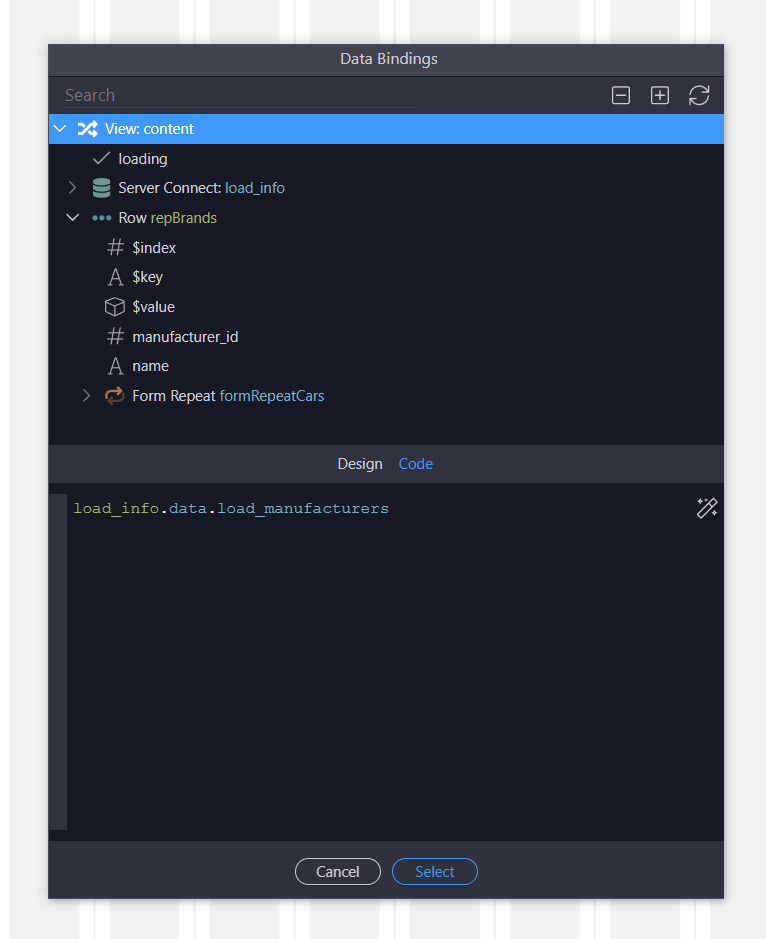The width and height of the screenshot is (766, 939).
Task: Click the $value cube icon
Action: [115, 307]
